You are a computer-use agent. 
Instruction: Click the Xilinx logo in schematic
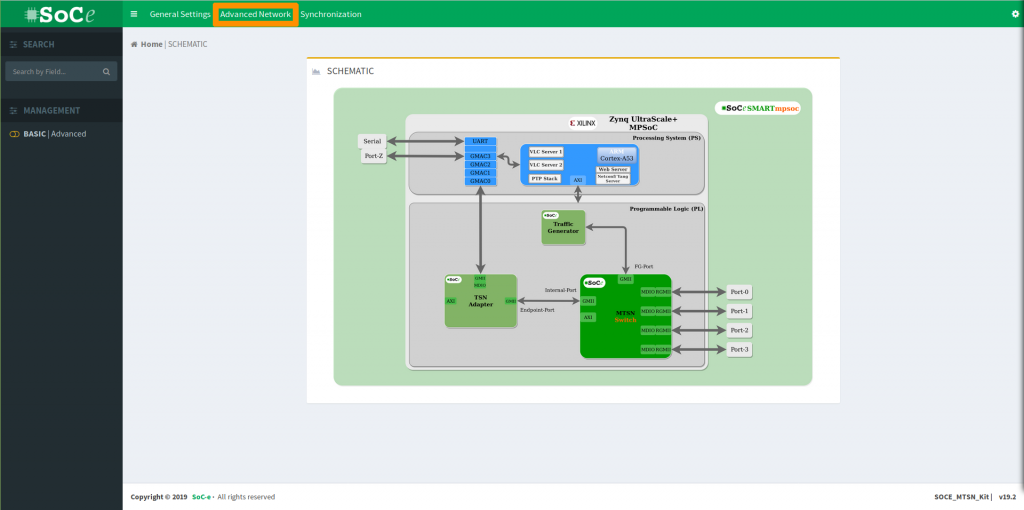pyautogui.click(x=582, y=123)
